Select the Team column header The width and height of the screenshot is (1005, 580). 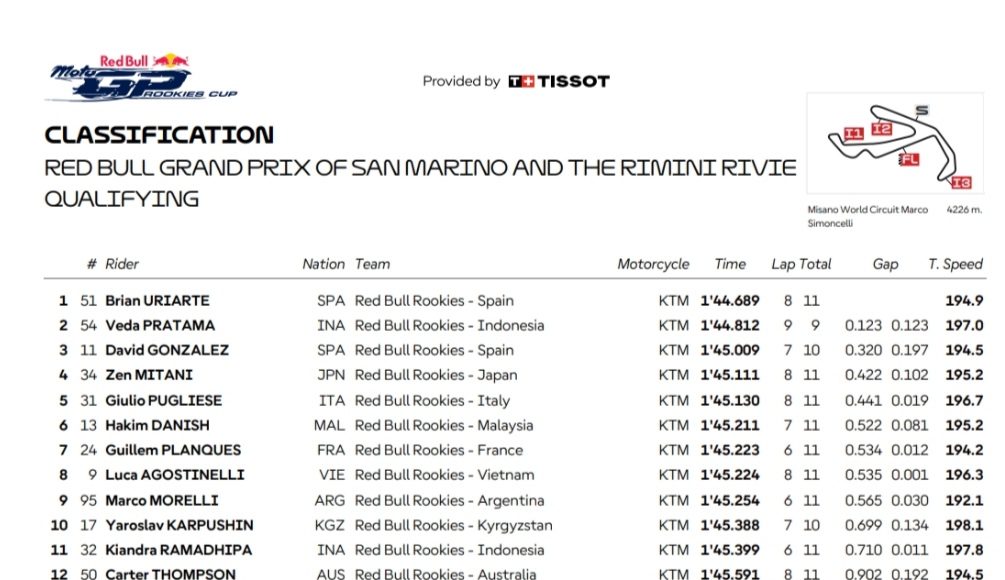372,264
